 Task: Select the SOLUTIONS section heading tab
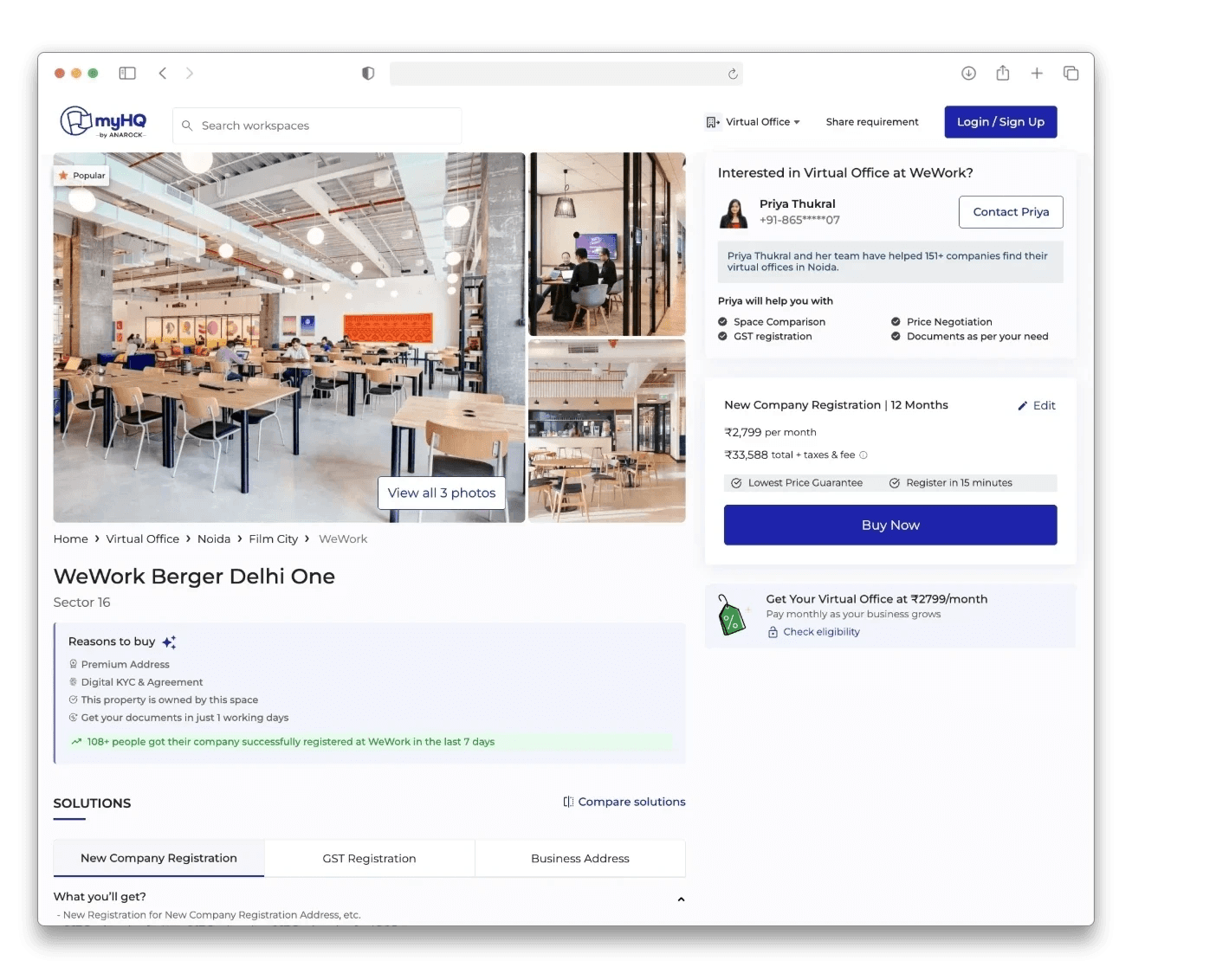pyautogui.click(x=92, y=804)
